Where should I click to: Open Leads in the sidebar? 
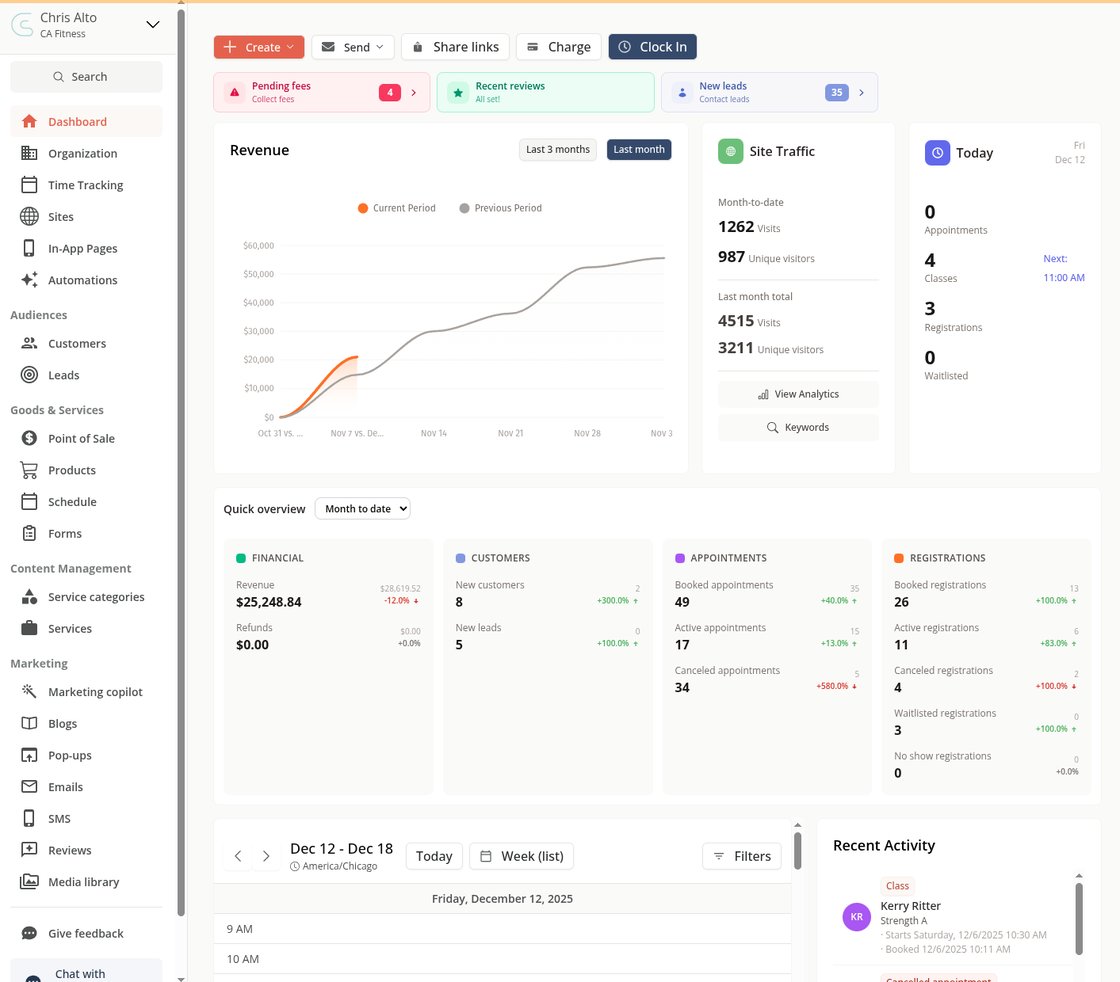86,375
